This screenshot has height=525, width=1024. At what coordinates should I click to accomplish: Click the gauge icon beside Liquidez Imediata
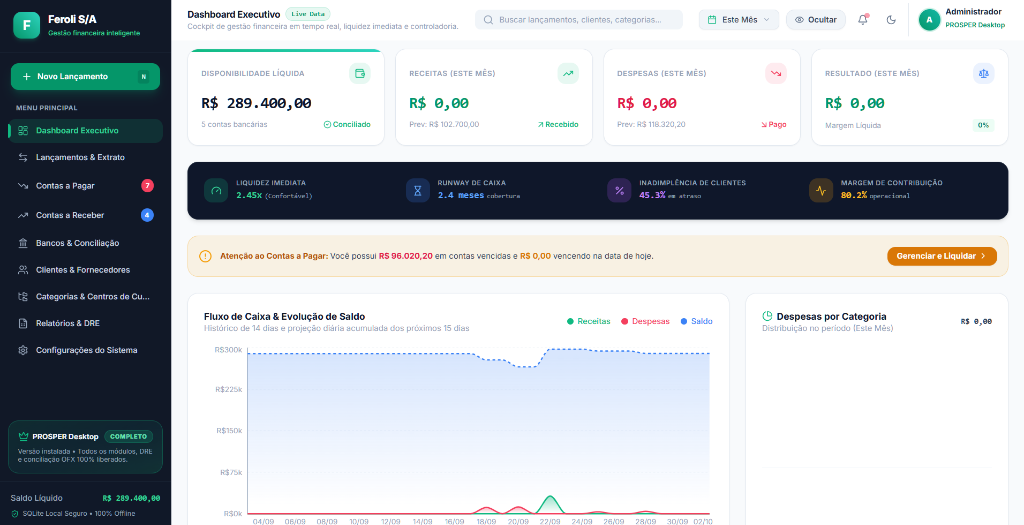216,191
